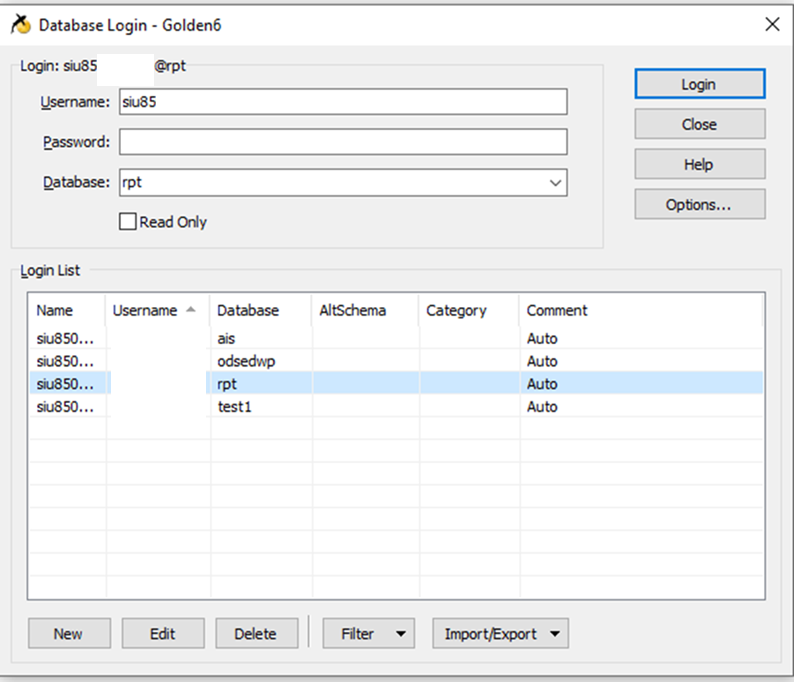The height and width of the screenshot is (682, 794).
Task: Click the Auto comment in the odsedwp row
Action: (542, 361)
